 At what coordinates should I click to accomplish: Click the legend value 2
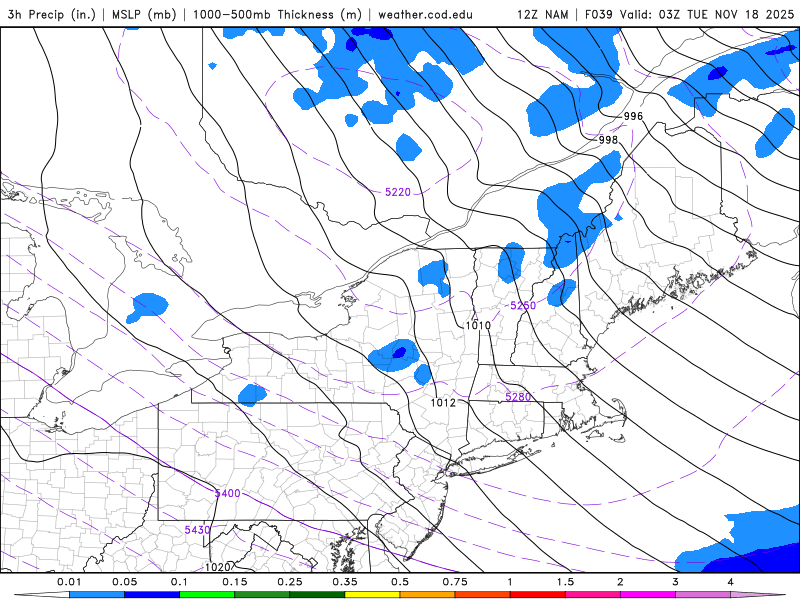[620, 582]
